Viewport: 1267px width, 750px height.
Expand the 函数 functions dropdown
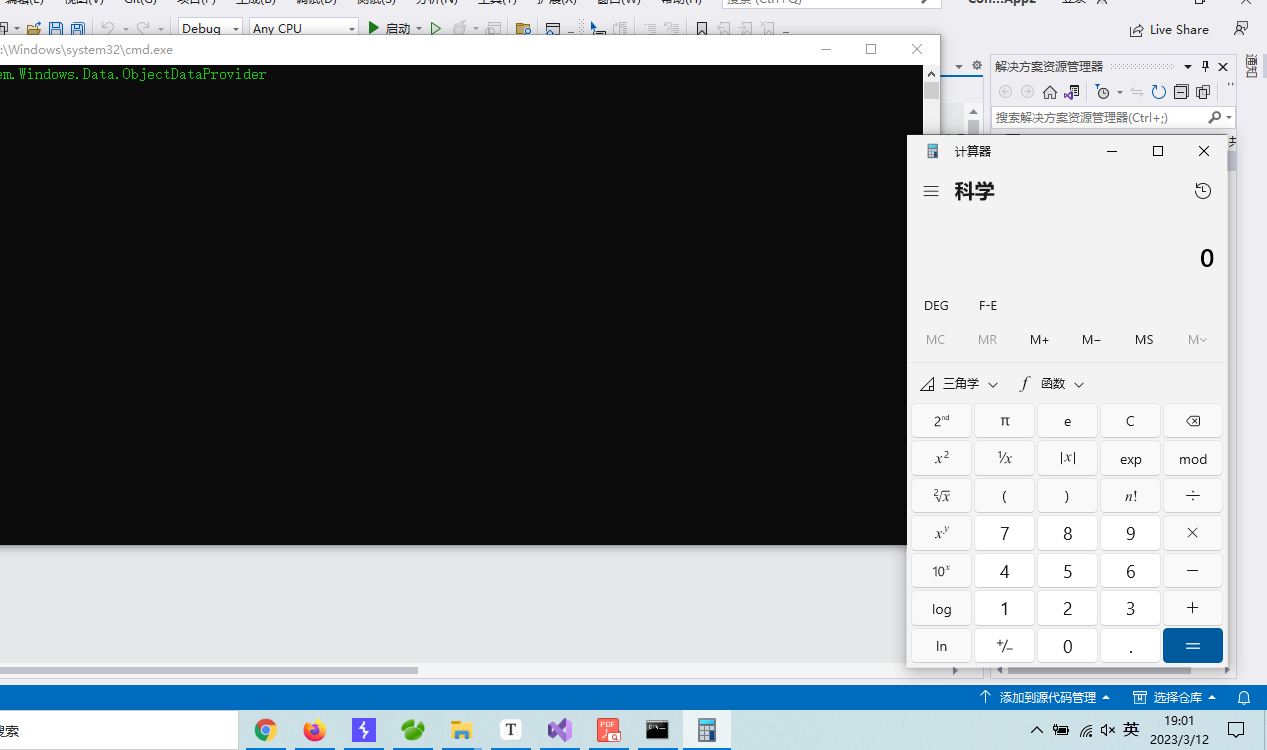(x=1052, y=384)
